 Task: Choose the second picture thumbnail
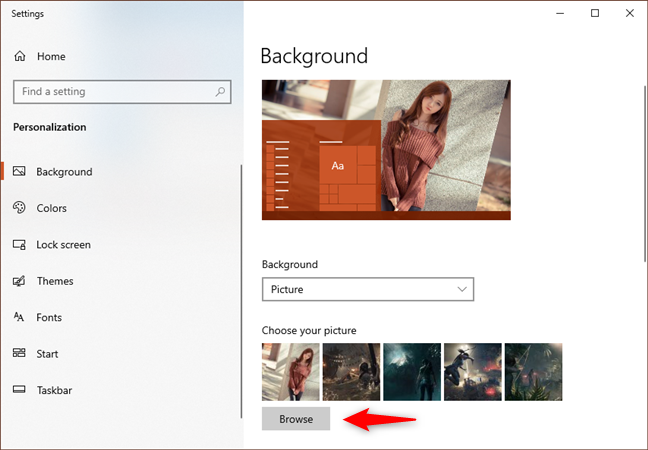click(351, 372)
